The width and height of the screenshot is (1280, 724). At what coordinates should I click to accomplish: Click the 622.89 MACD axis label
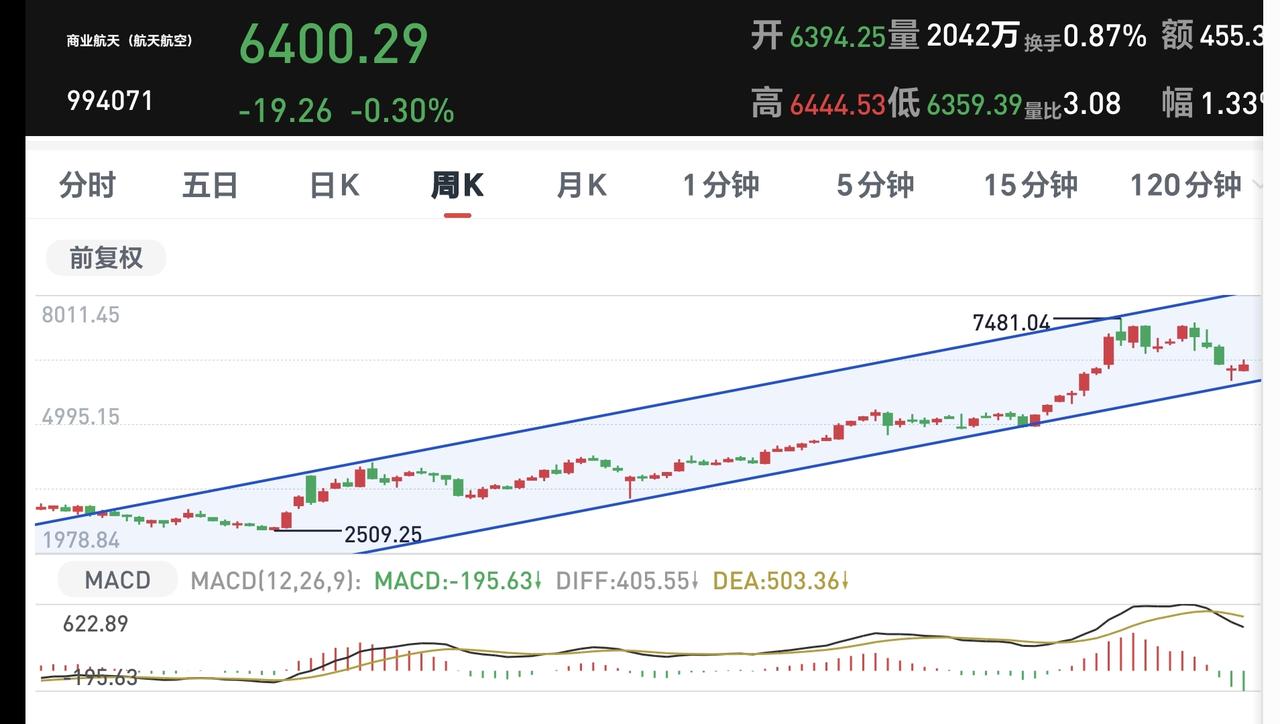point(95,624)
